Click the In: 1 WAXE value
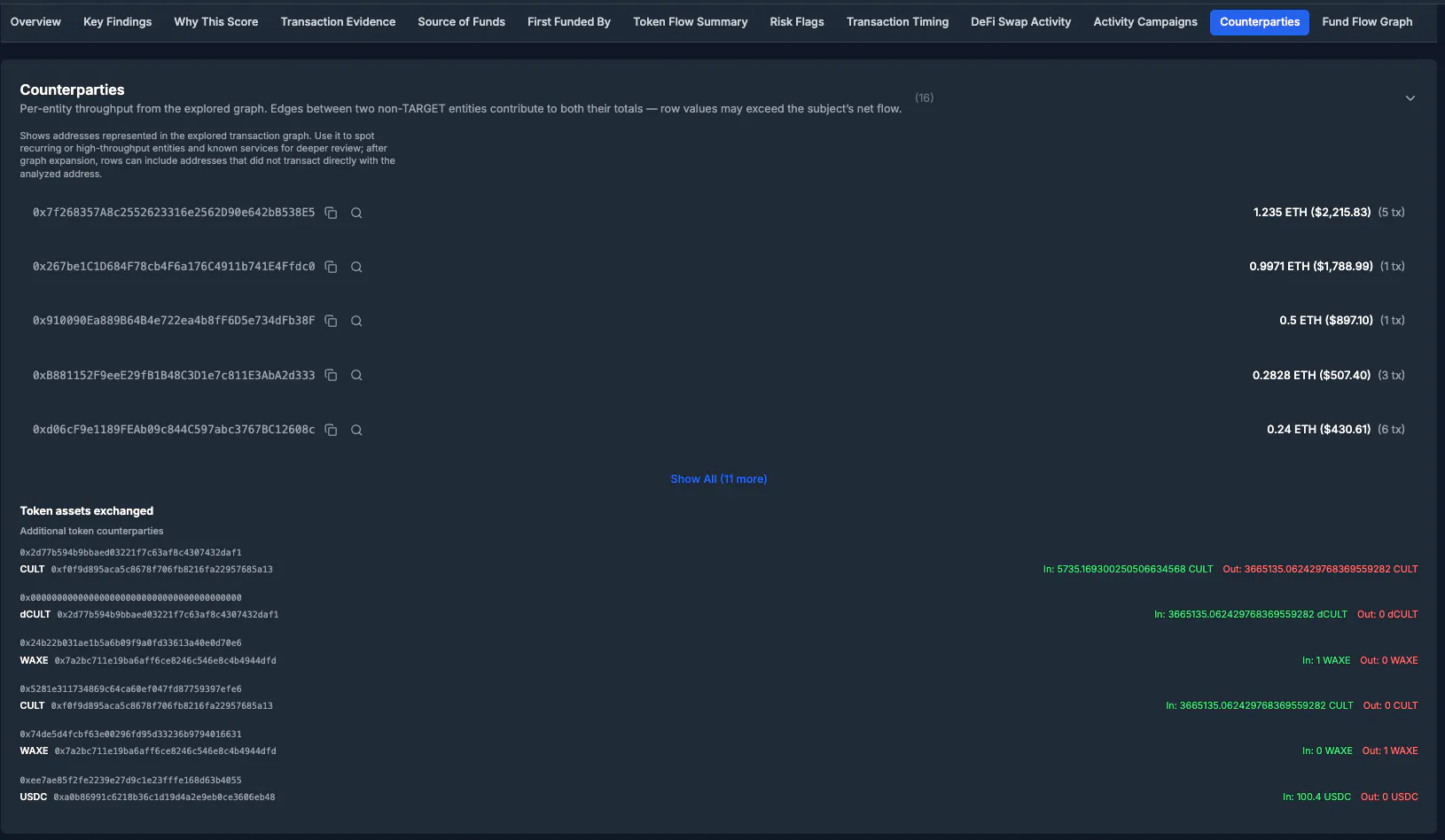The height and width of the screenshot is (840, 1445). click(x=1326, y=660)
